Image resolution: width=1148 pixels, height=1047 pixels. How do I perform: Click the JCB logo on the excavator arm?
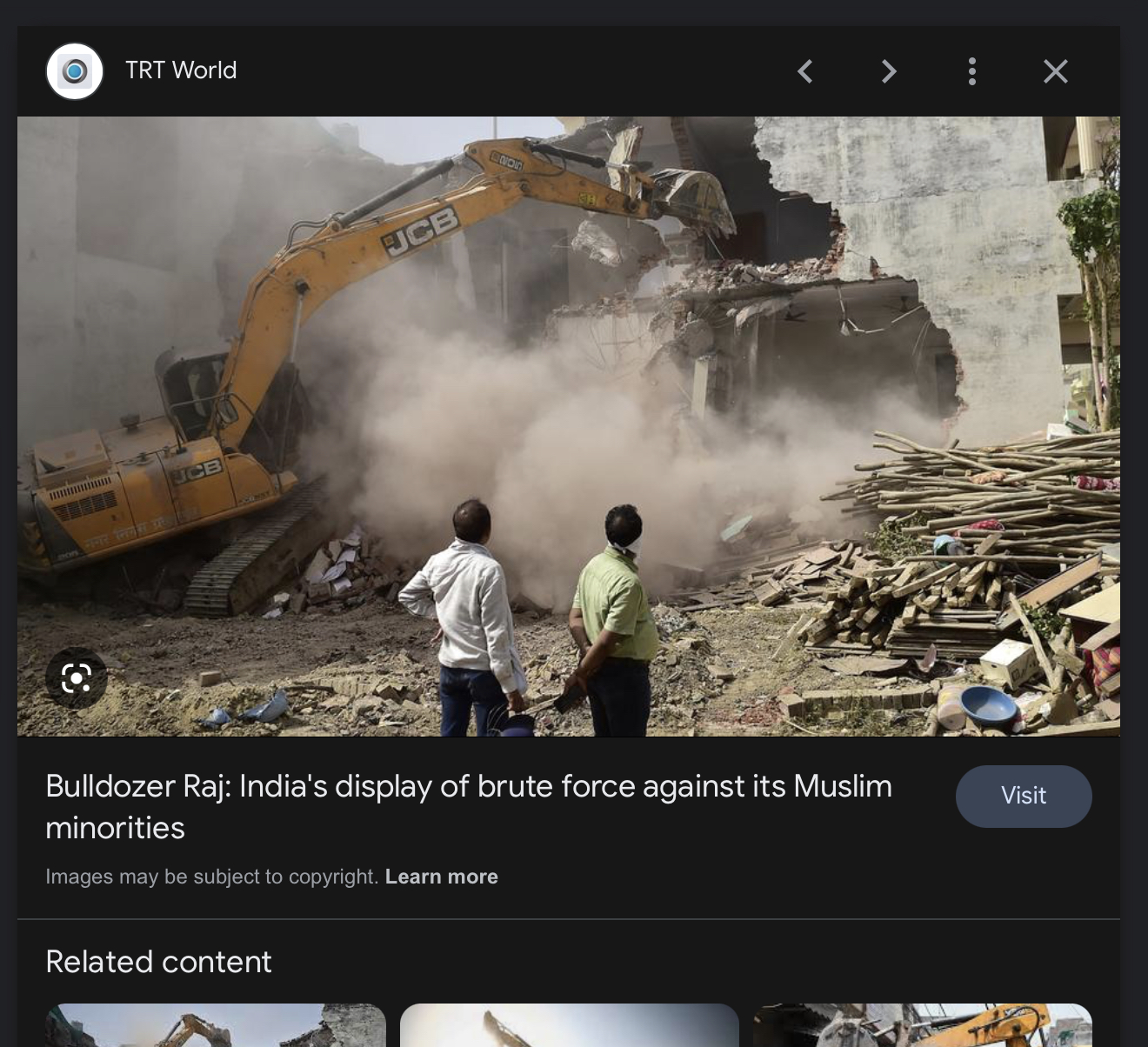point(421,231)
